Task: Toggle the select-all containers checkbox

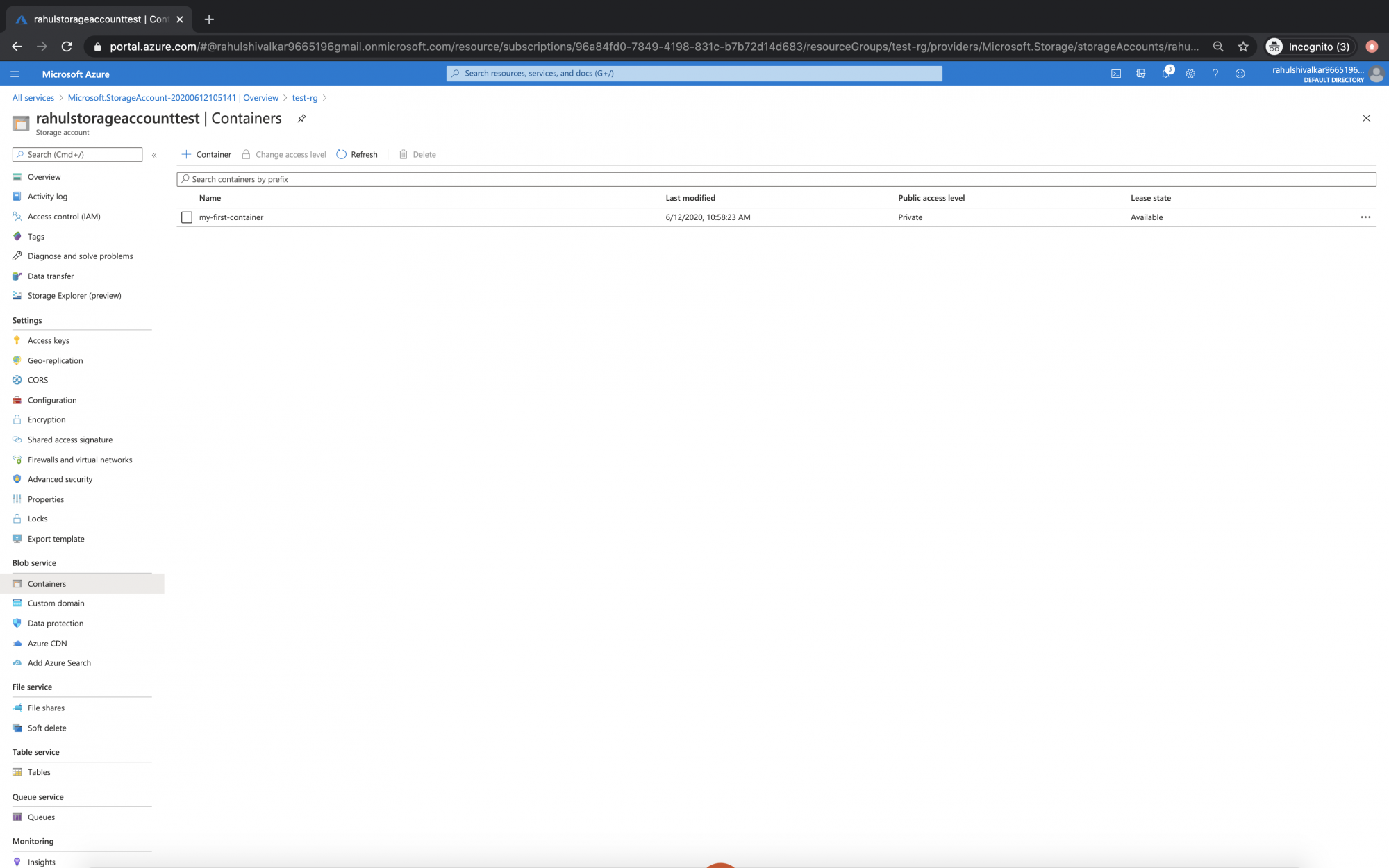Action: coord(186,198)
